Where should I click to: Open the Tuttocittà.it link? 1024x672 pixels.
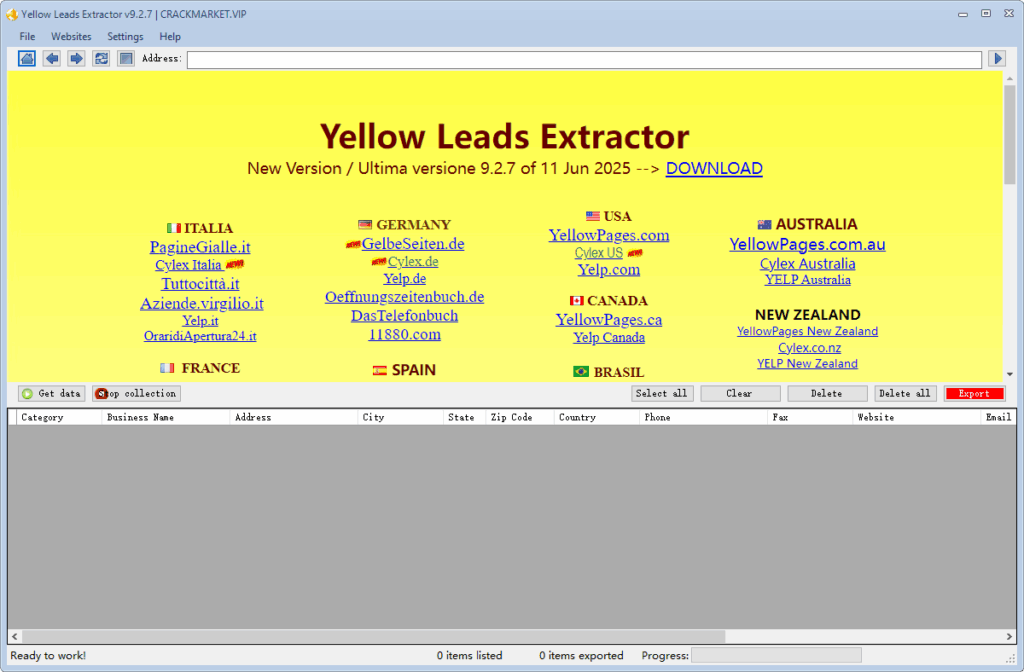point(200,283)
